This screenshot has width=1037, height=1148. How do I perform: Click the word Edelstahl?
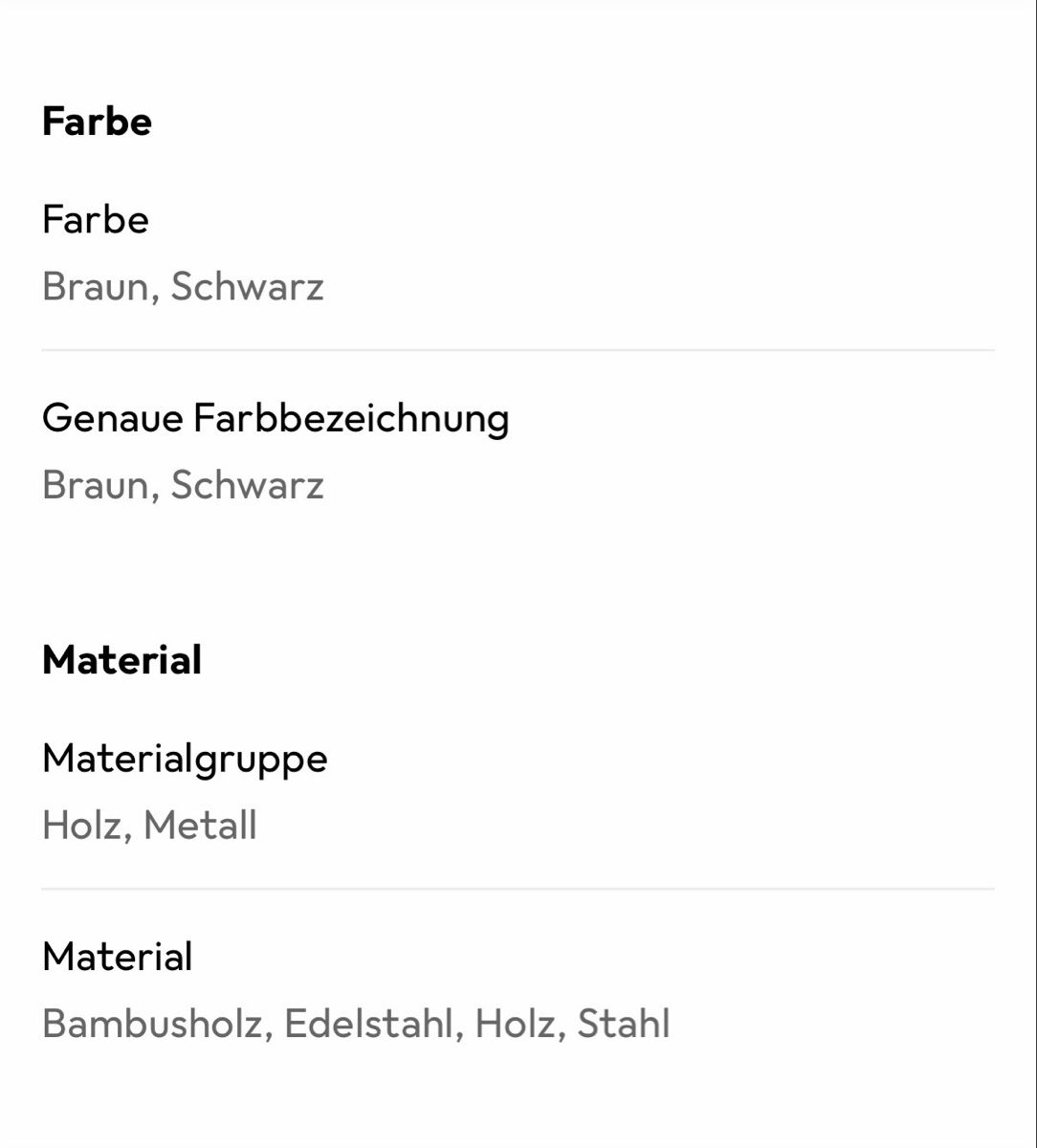click(x=367, y=1024)
